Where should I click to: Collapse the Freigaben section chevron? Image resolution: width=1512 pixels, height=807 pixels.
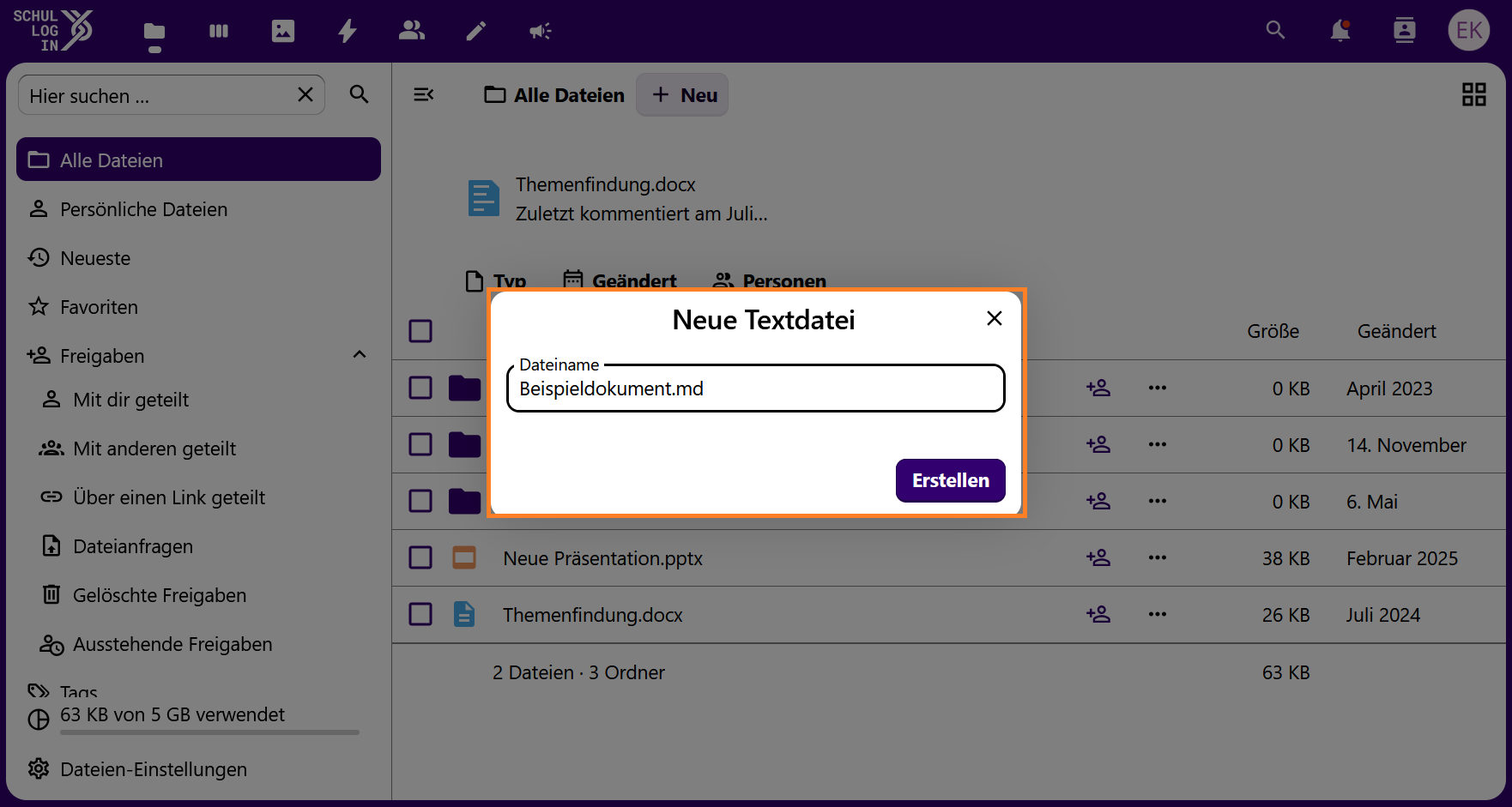pos(360,355)
